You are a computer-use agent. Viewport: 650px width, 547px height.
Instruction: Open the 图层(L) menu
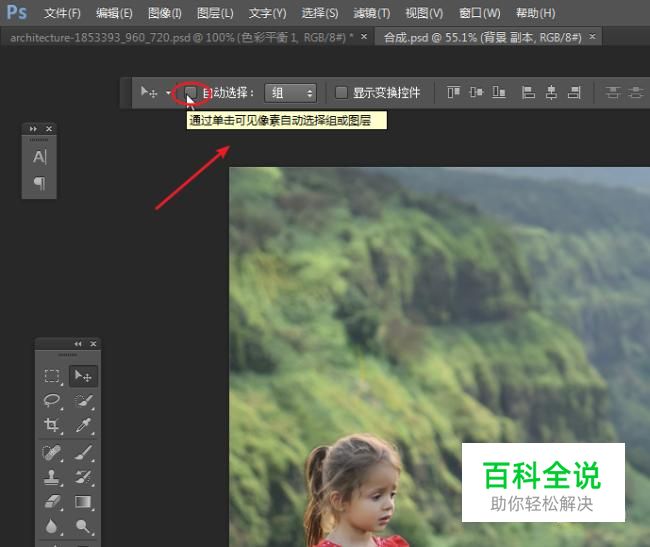point(215,13)
